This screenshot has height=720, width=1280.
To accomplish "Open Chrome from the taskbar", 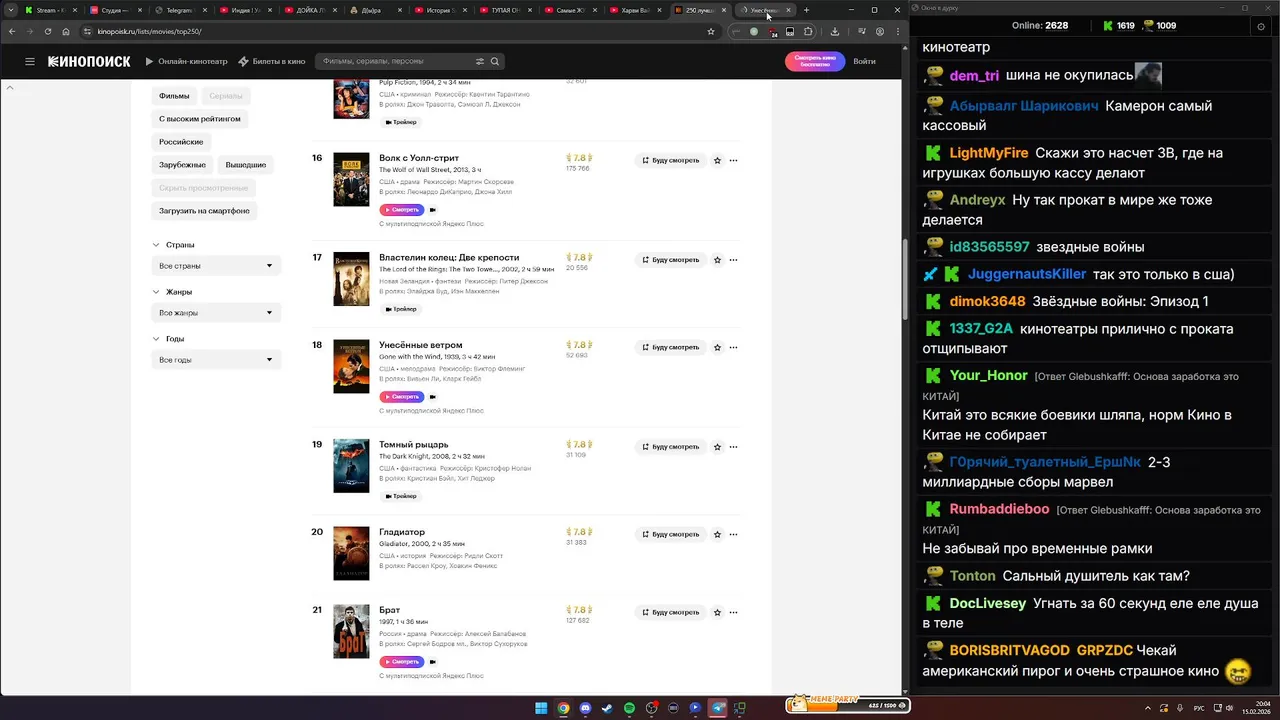I will pyautogui.click(x=563, y=708).
